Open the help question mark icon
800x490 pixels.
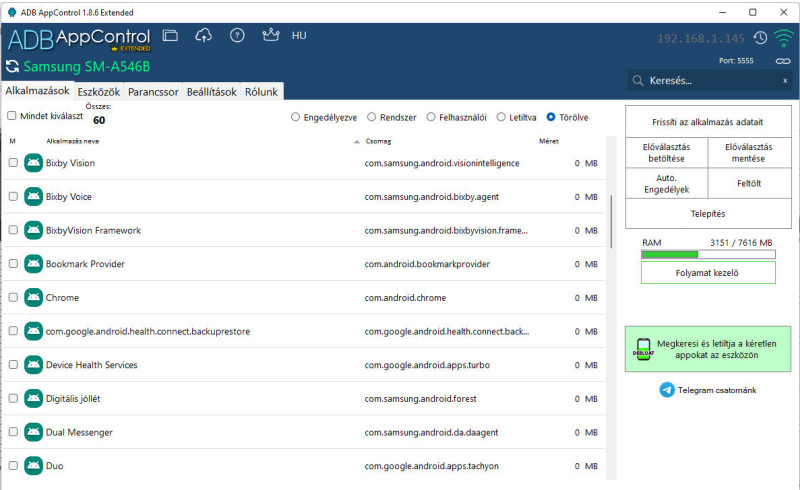tap(237, 35)
